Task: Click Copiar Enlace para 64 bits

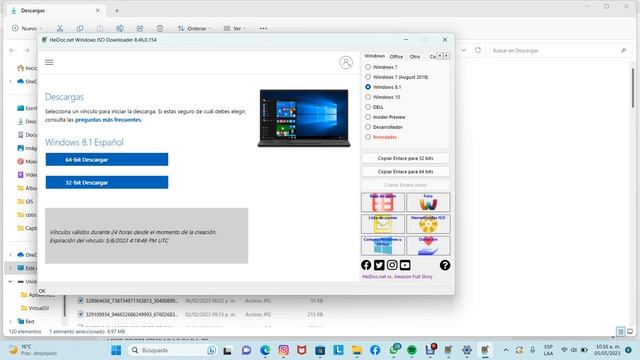Action: [405, 171]
